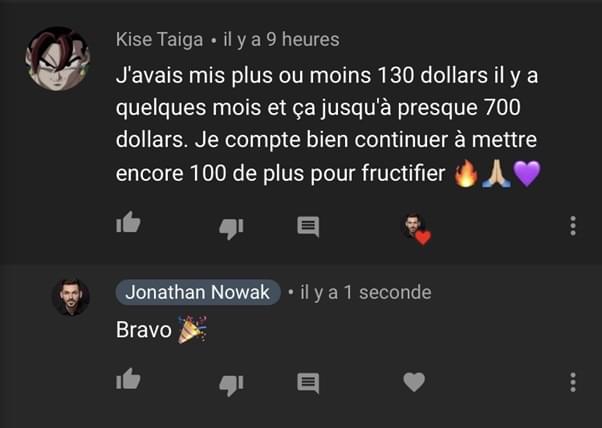
Task: Click the comment text about 130 dollars
Action: coord(327,124)
